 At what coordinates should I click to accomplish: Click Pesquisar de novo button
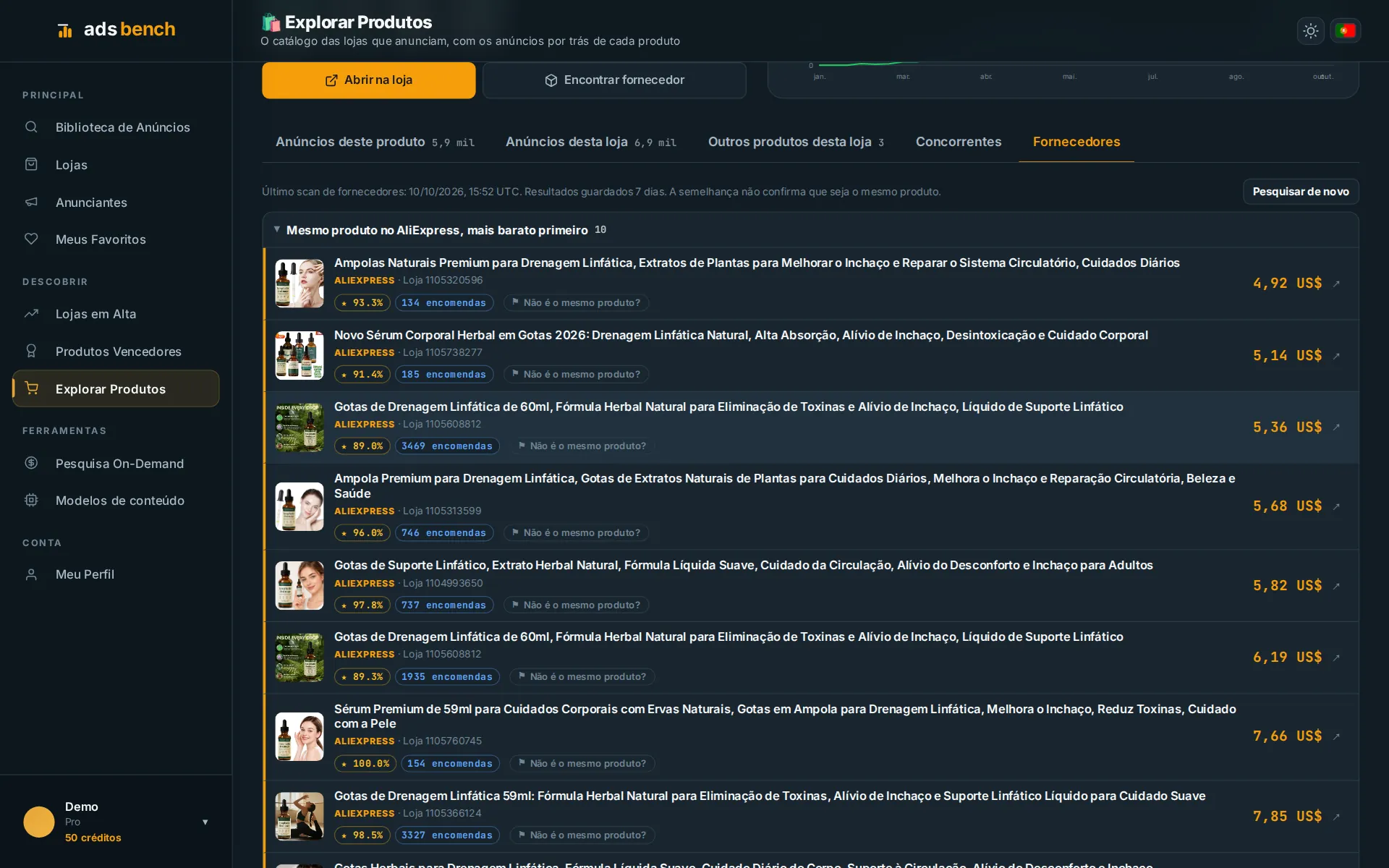coord(1301,192)
